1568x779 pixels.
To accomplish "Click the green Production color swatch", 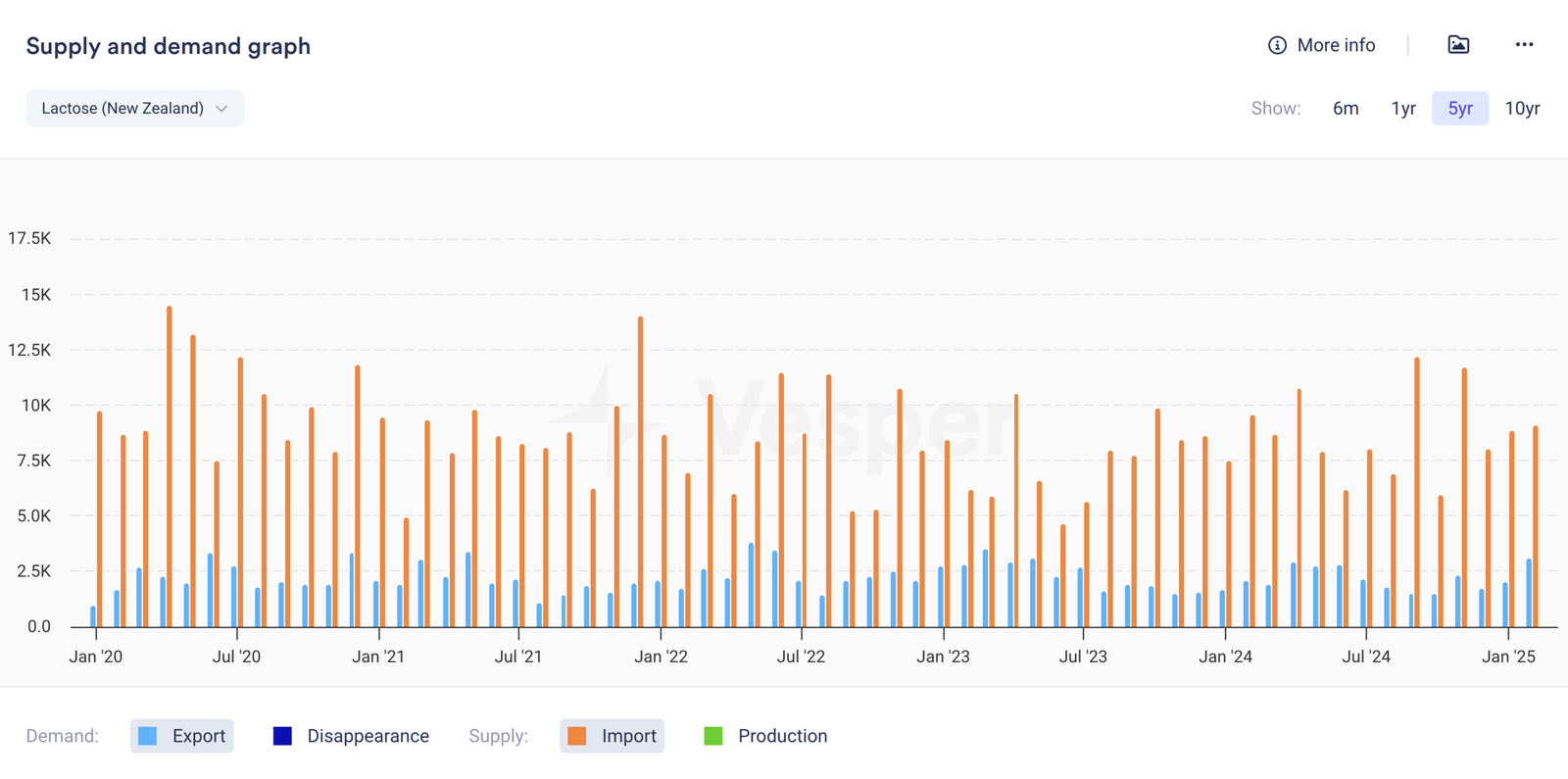I will (713, 736).
